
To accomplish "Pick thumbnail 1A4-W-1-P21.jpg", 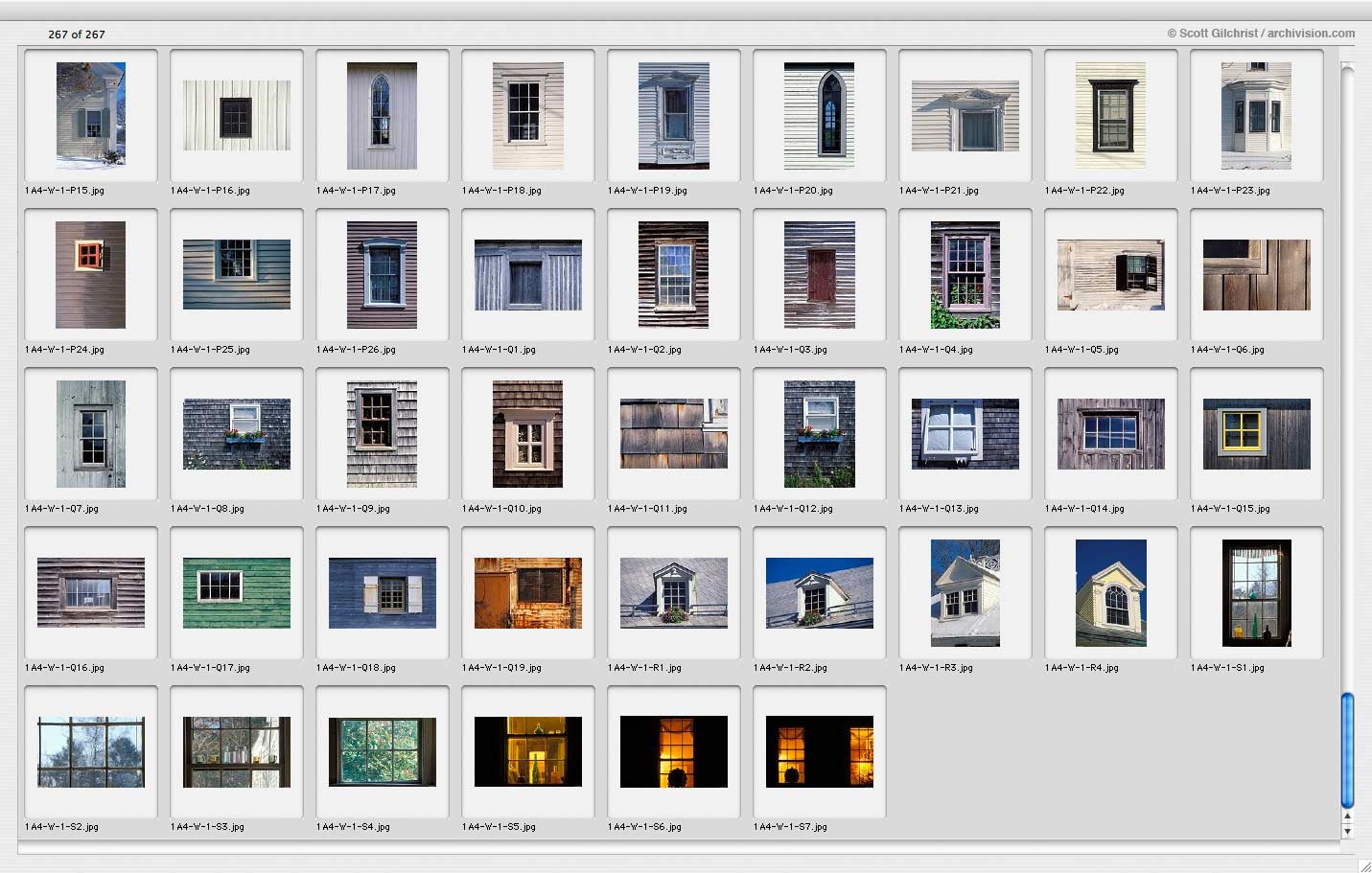I will pyautogui.click(x=965, y=115).
